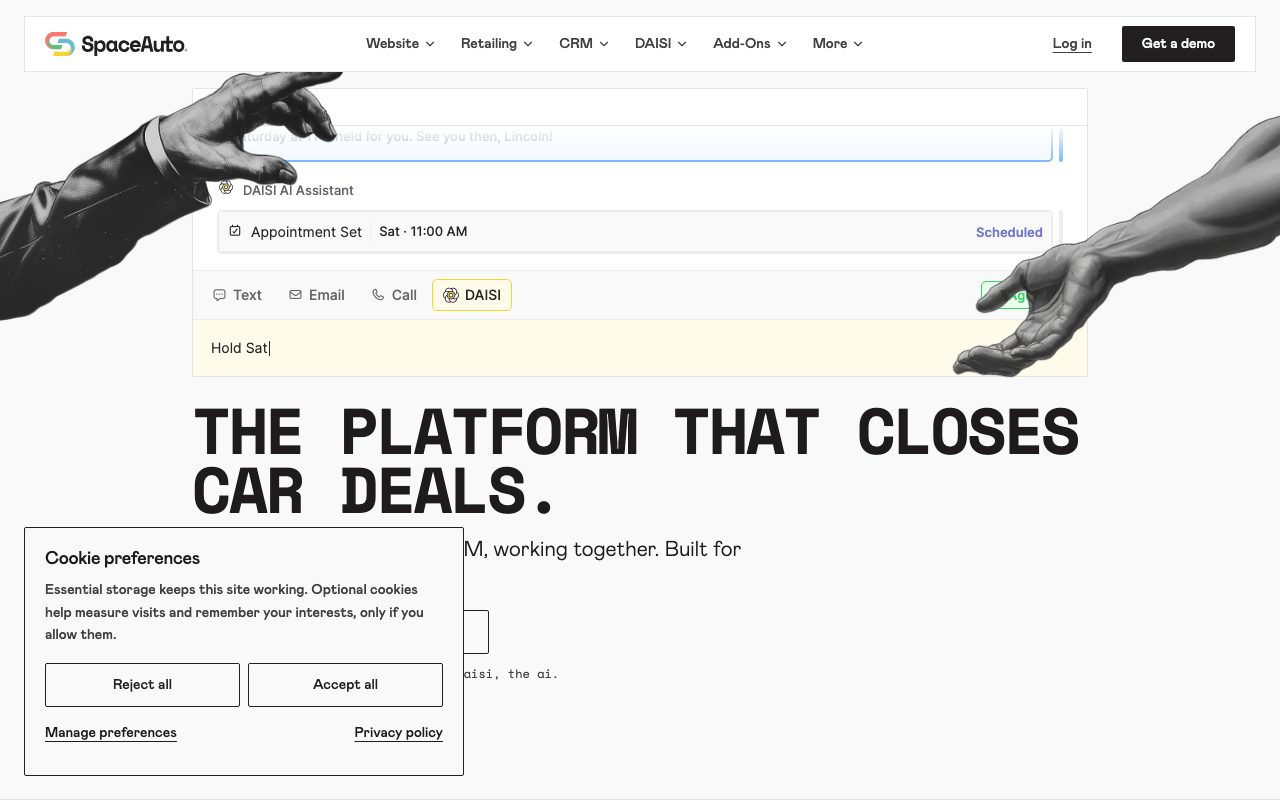Expand the Retailing menu chevron
The height and width of the screenshot is (800, 1280).
pos(528,44)
